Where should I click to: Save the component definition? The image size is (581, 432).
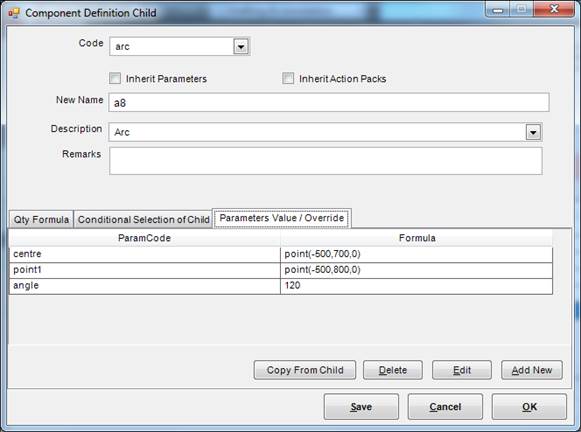[361, 407]
